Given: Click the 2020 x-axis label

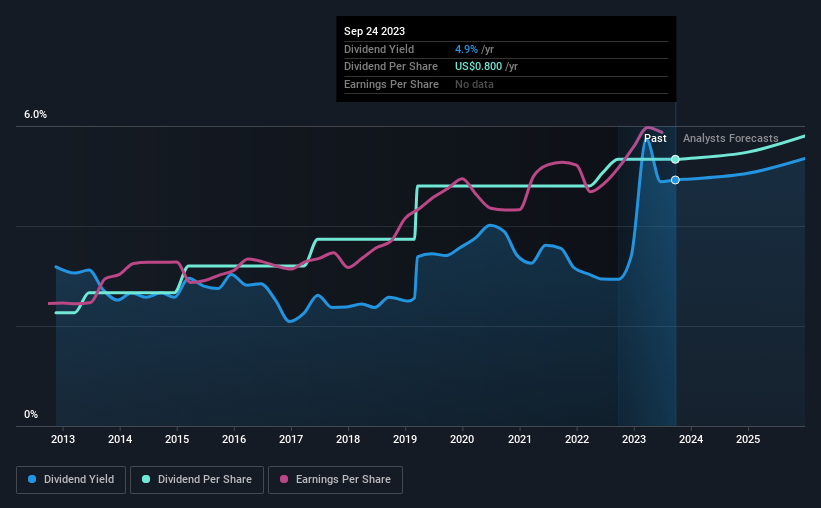Looking at the screenshot, I should click(462, 439).
